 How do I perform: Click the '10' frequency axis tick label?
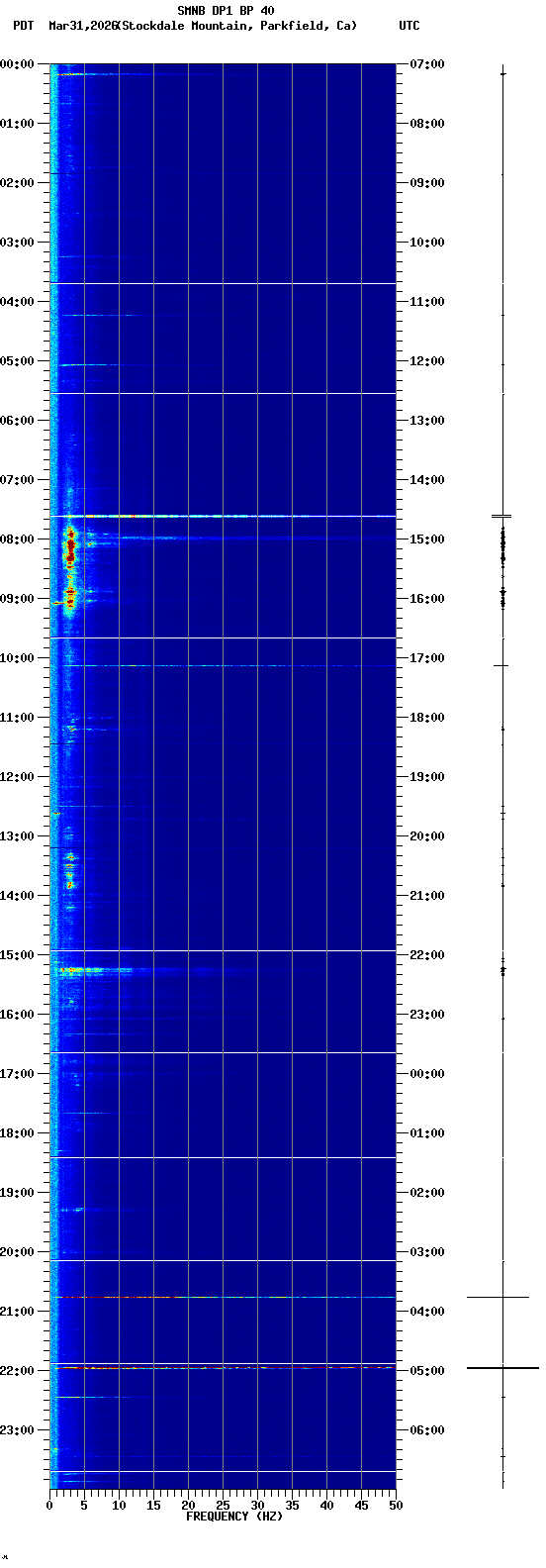[x=119, y=1506]
